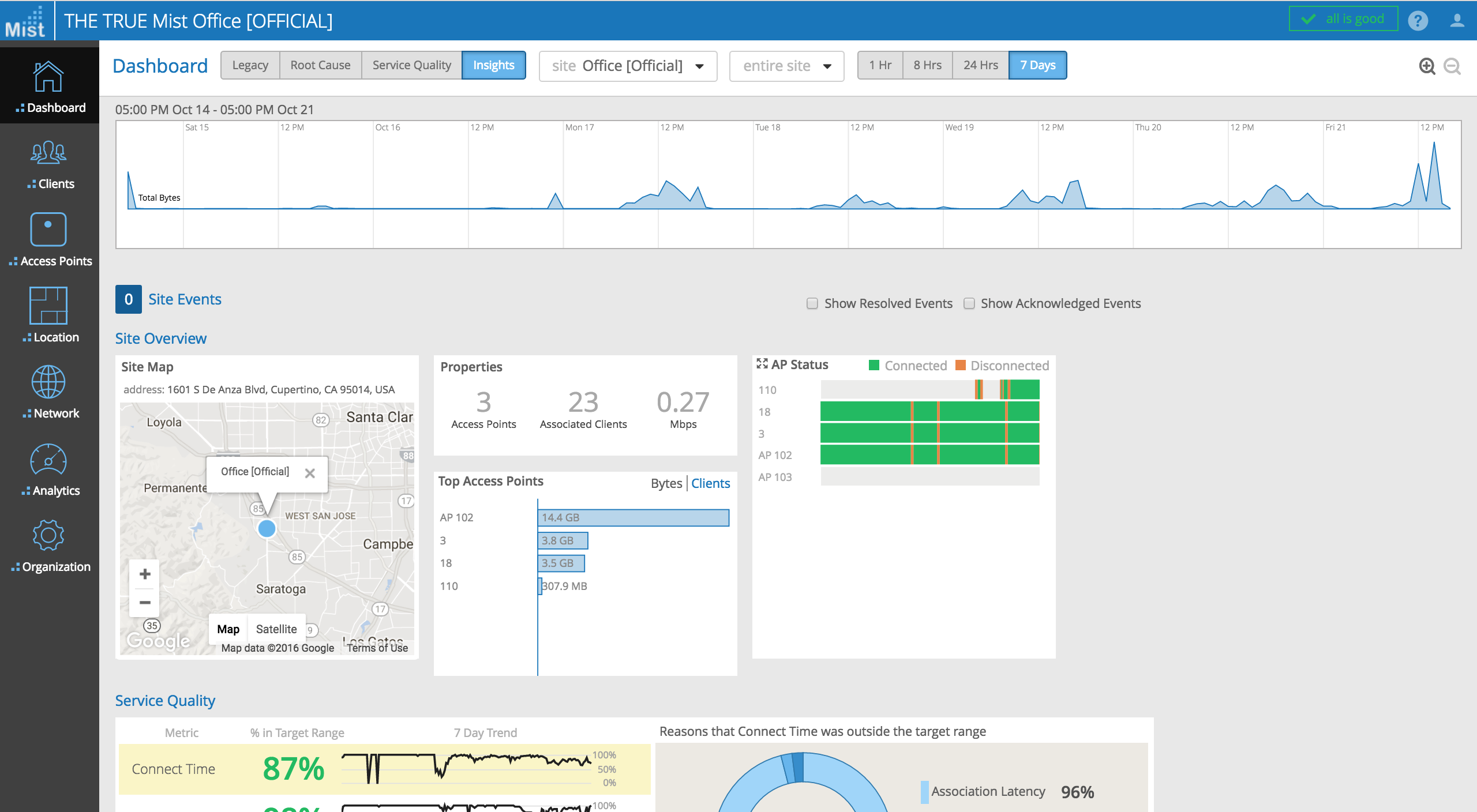
Task: Click the zoom-in magnifier icon
Action: click(1427, 66)
